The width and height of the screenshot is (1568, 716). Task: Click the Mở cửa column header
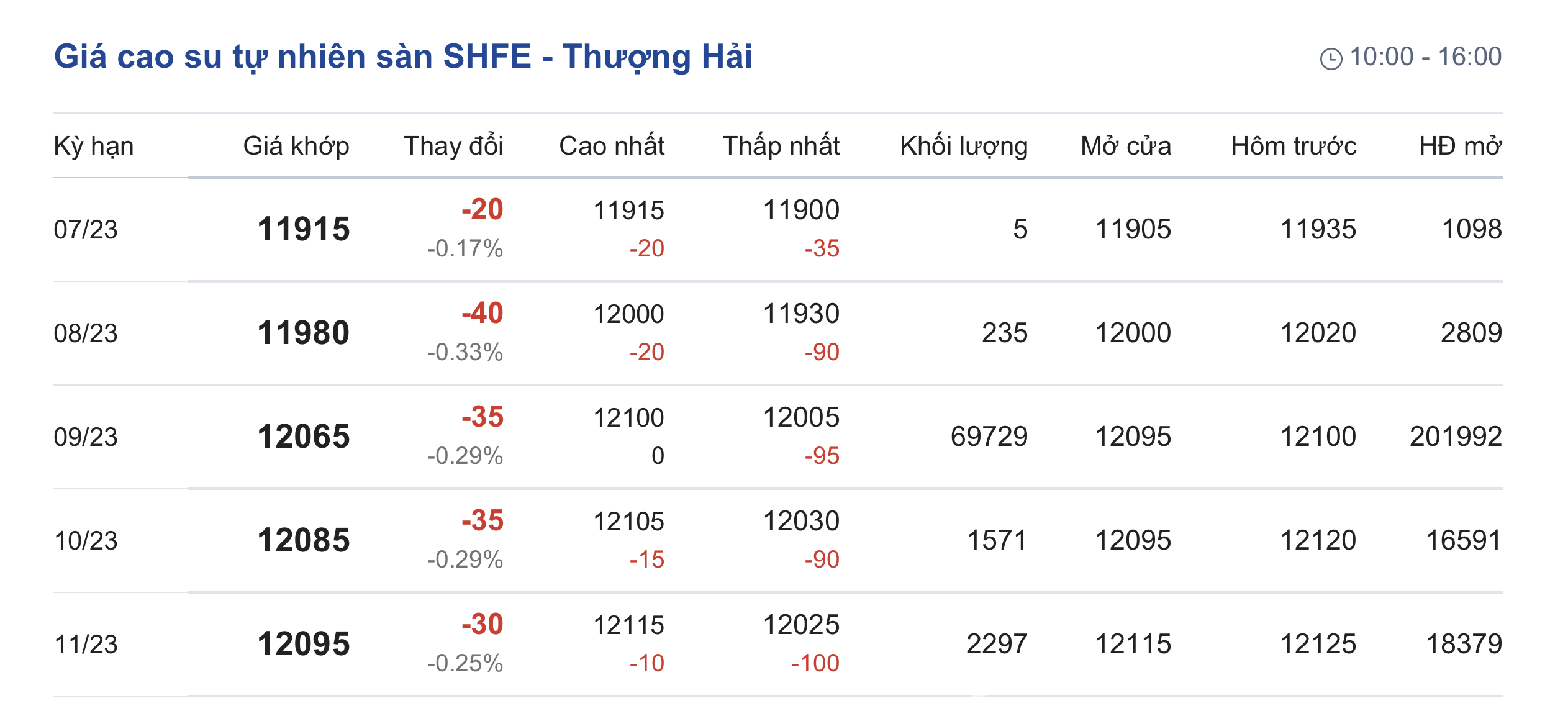coord(1126,146)
